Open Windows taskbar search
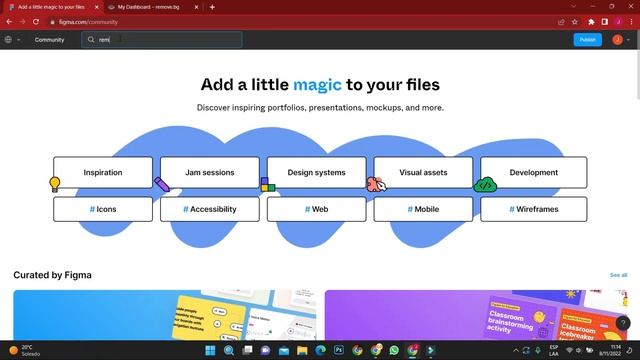Viewport: 640px width, 360px height. click(229, 350)
